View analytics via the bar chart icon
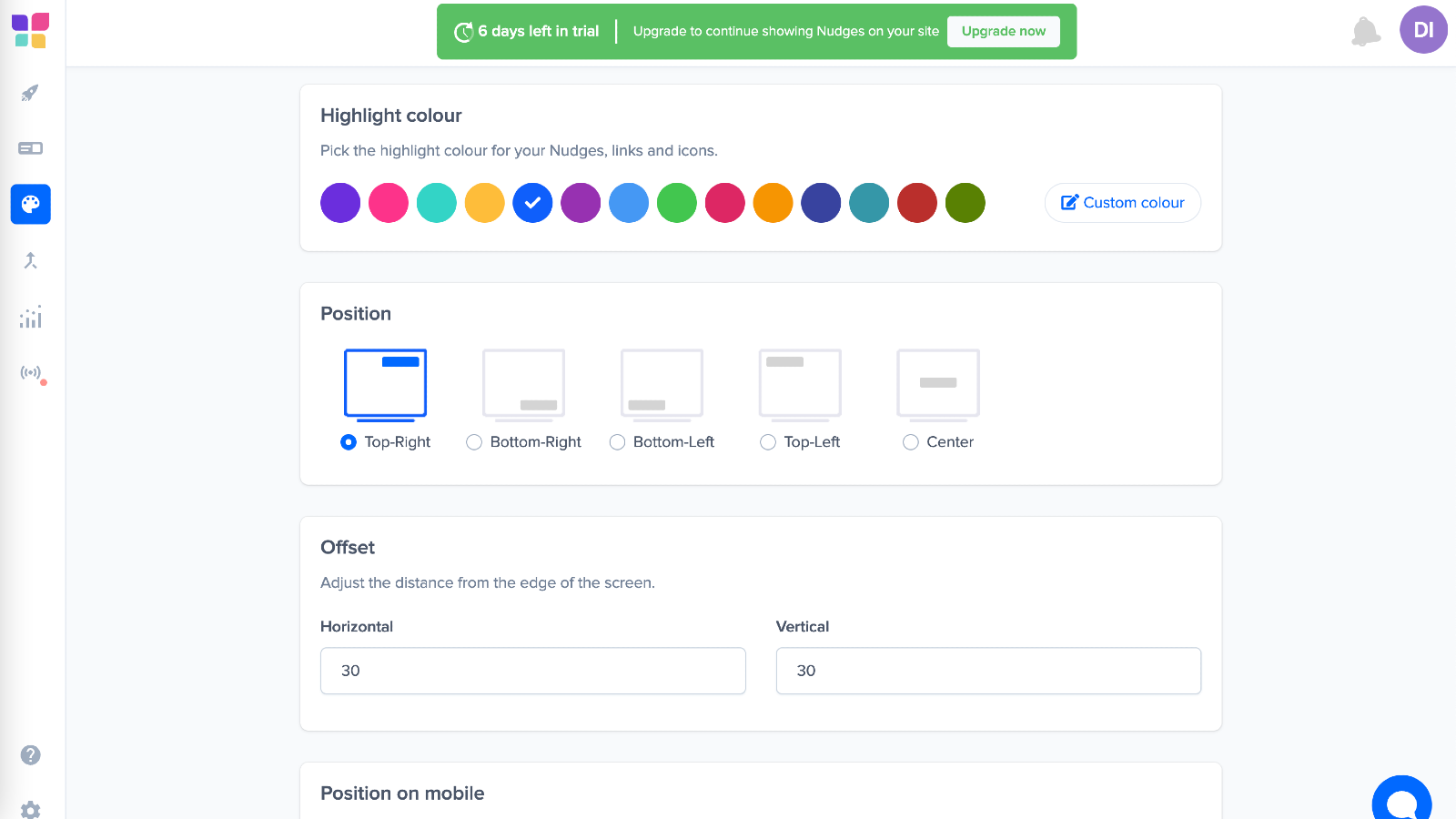This screenshot has width=1456, height=819. pos(30,317)
